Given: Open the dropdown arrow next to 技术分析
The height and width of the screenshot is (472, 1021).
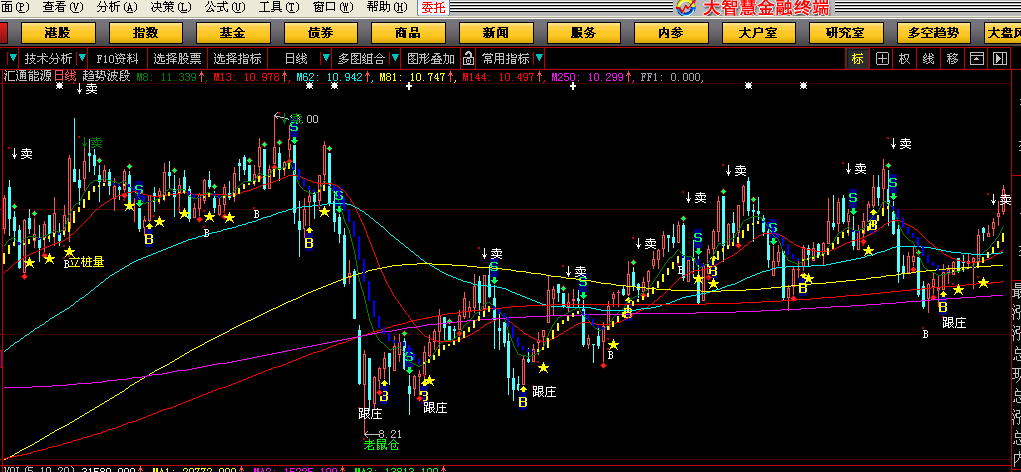Looking at the screenshot, I should [x=81, y=59].
